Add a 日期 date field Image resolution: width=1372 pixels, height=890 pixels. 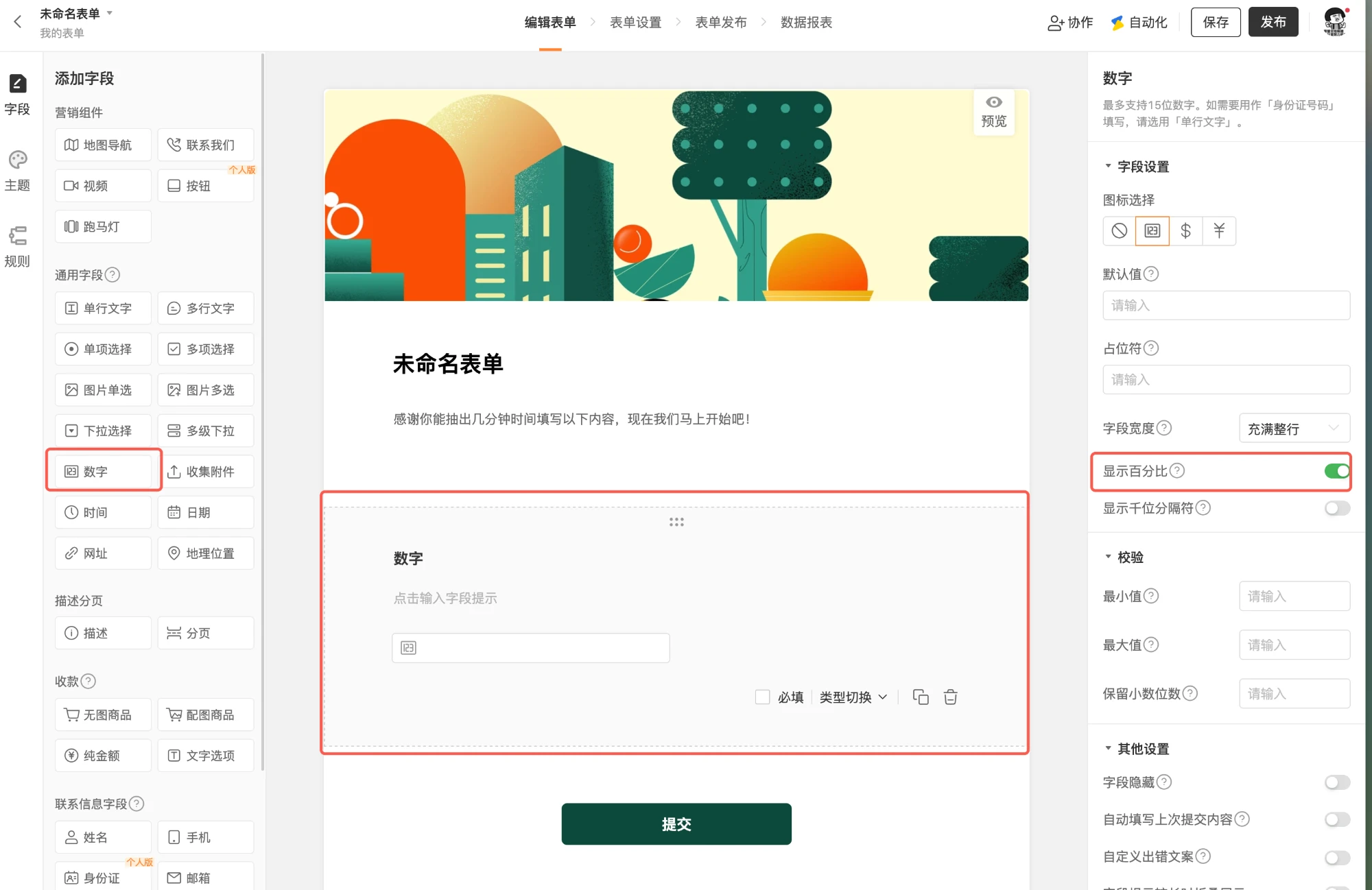tap(206, 512)
